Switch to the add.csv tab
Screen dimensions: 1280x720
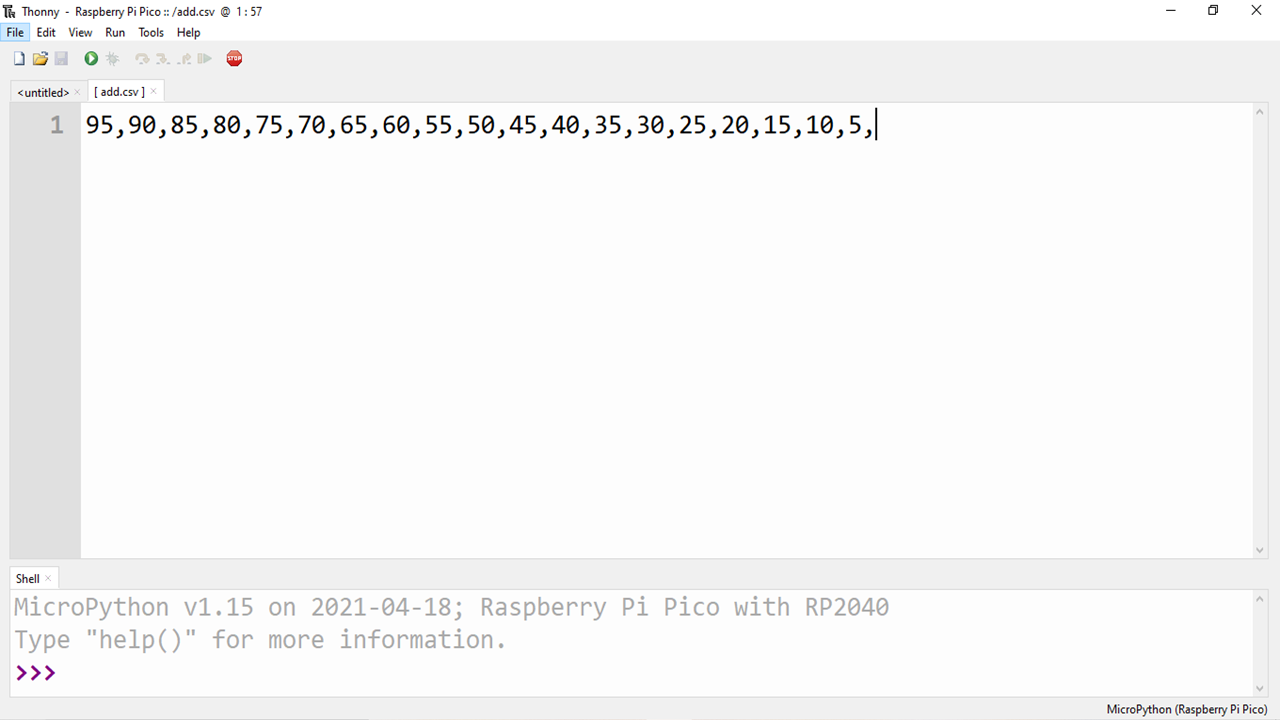click(x=118, y=91)
